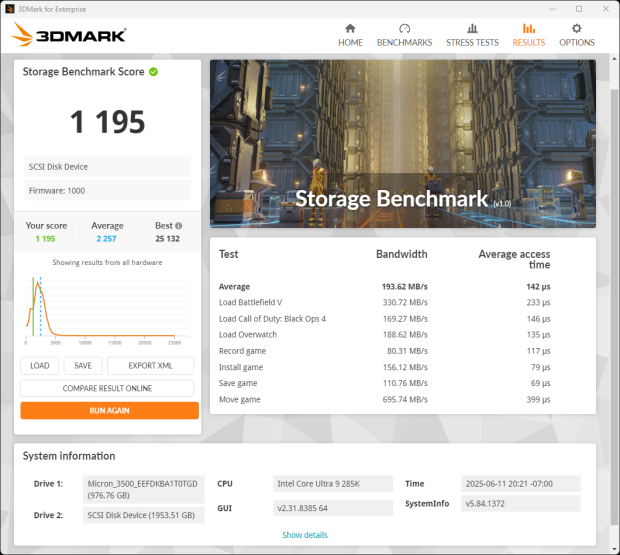Image resolution: width=620 pixels, height=555 pixels.
Task: Click the Record game row
Action: tap(384, 351)
